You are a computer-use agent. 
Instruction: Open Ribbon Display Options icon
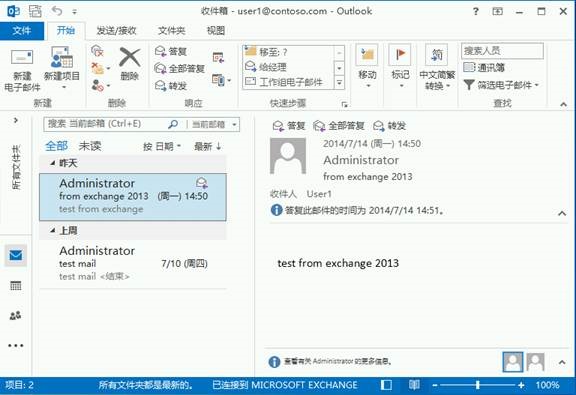pyautogui.click(x=497, y=11)
